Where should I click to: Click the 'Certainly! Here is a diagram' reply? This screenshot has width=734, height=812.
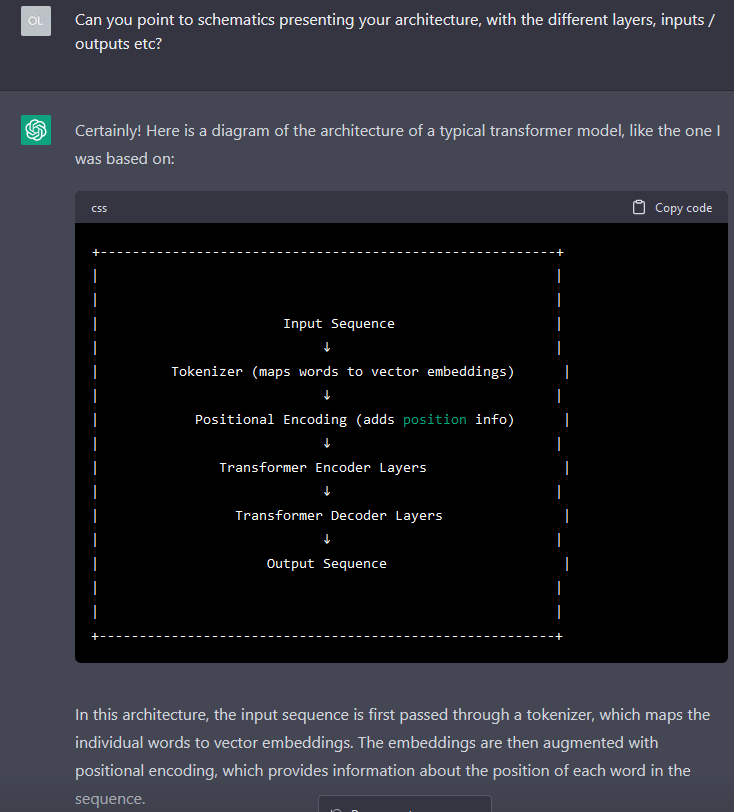coord(398,144)
